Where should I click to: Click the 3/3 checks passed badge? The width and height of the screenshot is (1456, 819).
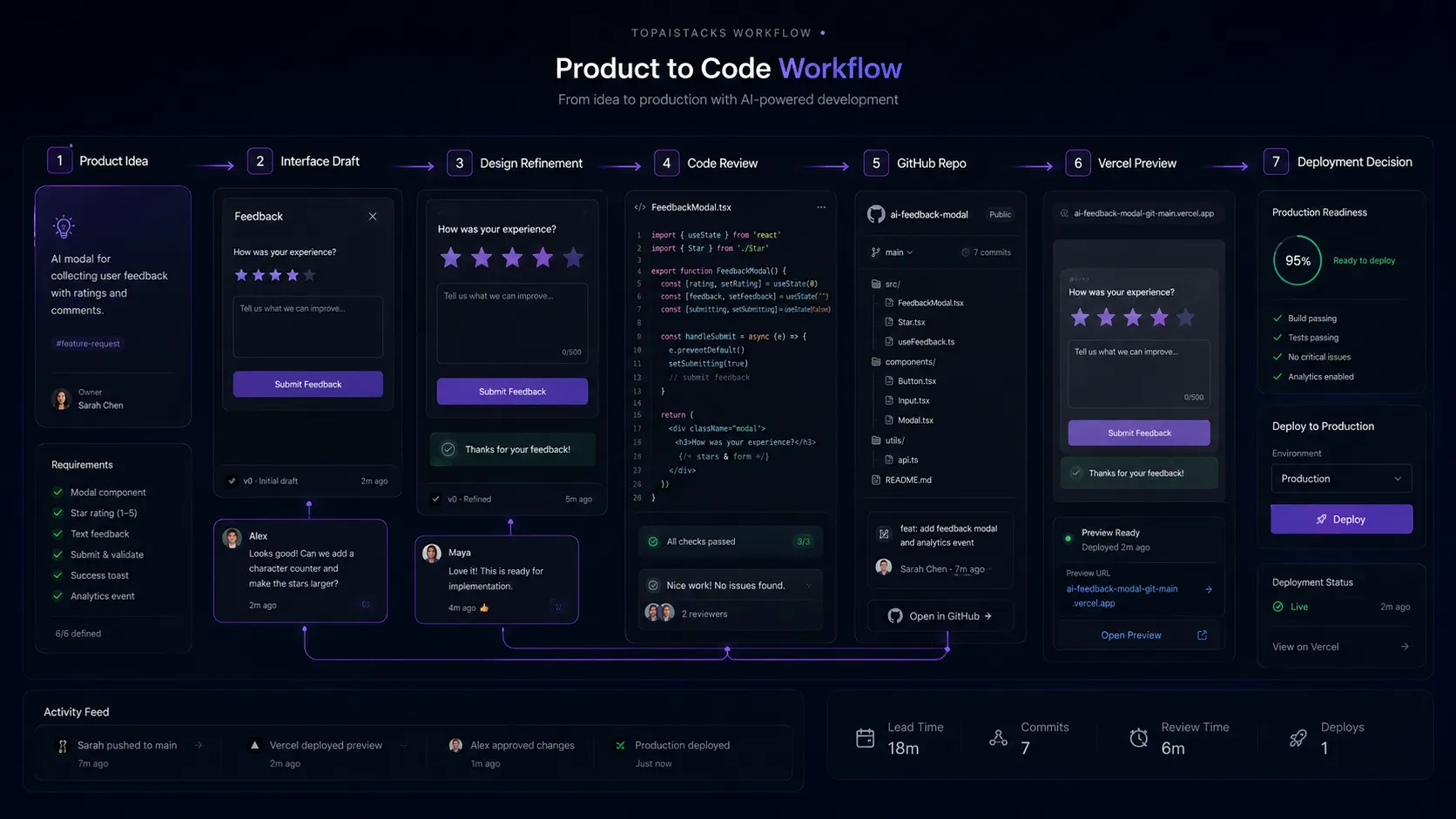pyautogui.click(x=803, y=541)
